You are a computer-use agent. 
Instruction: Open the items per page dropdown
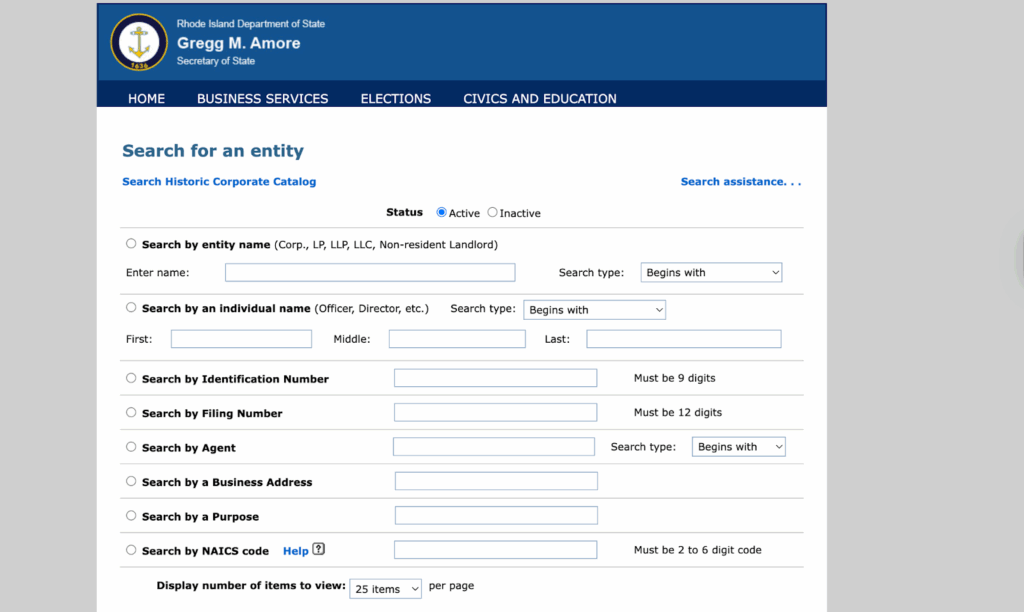385,589
